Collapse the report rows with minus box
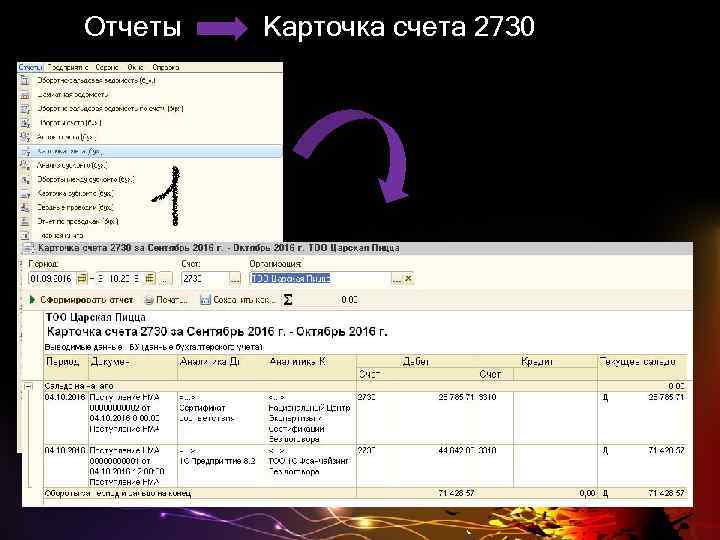720x540 pixels. 28,386
